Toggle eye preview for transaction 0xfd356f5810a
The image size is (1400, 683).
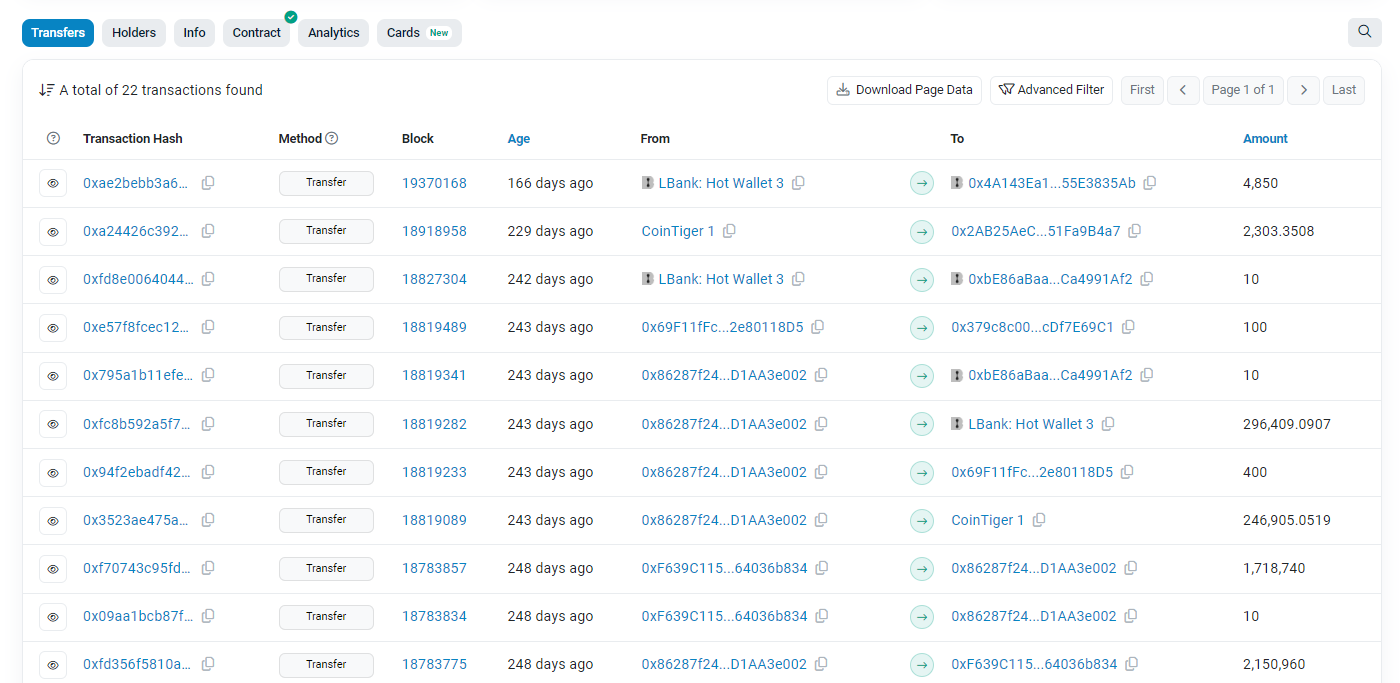tap(53, 664)
